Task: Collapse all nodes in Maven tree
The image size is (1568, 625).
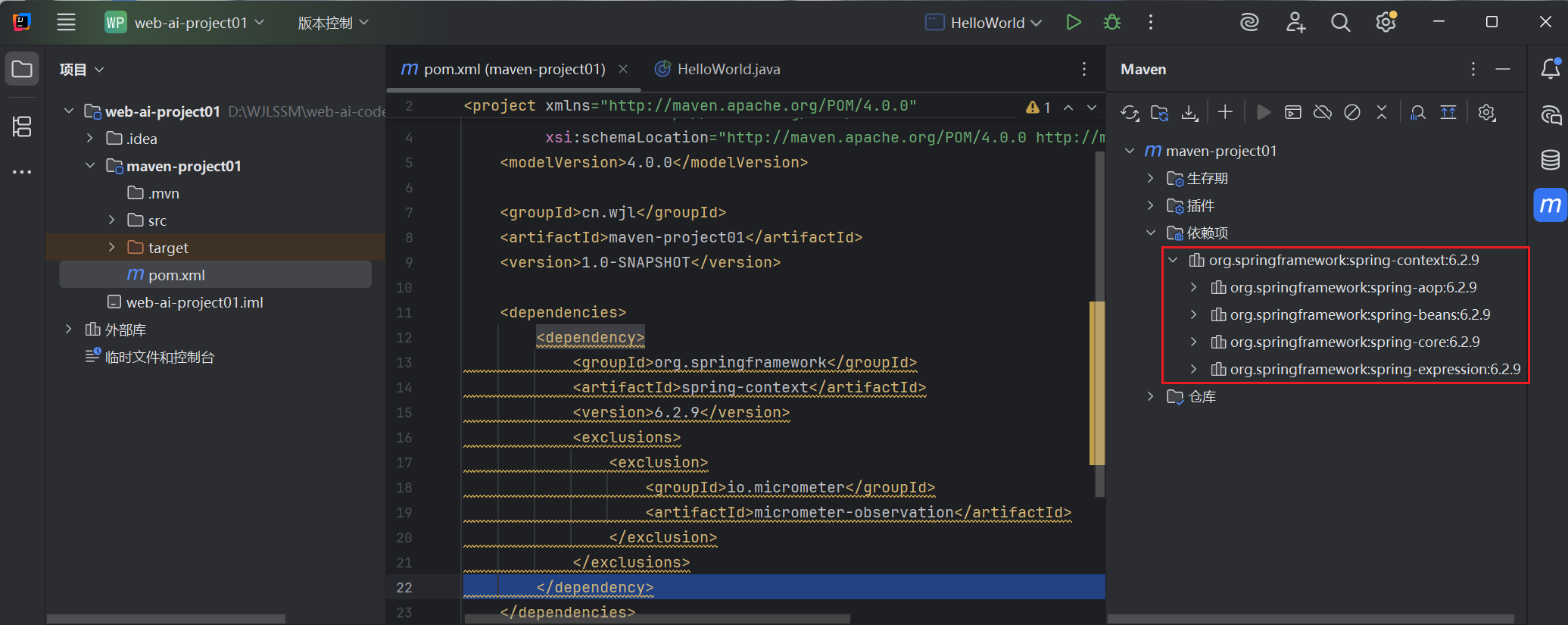Action: point(1382,113)
